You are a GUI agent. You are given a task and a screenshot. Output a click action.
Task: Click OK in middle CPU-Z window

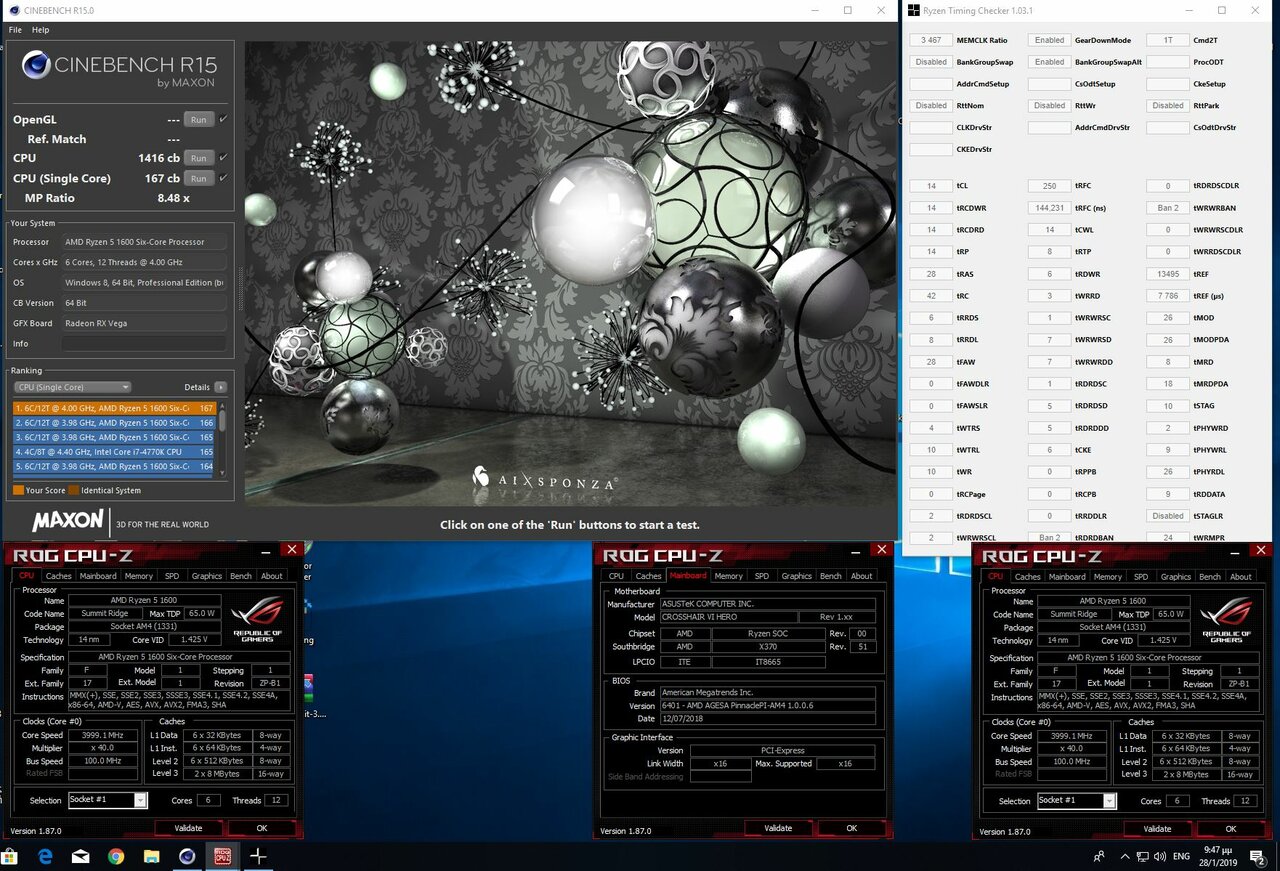(852, 828)
